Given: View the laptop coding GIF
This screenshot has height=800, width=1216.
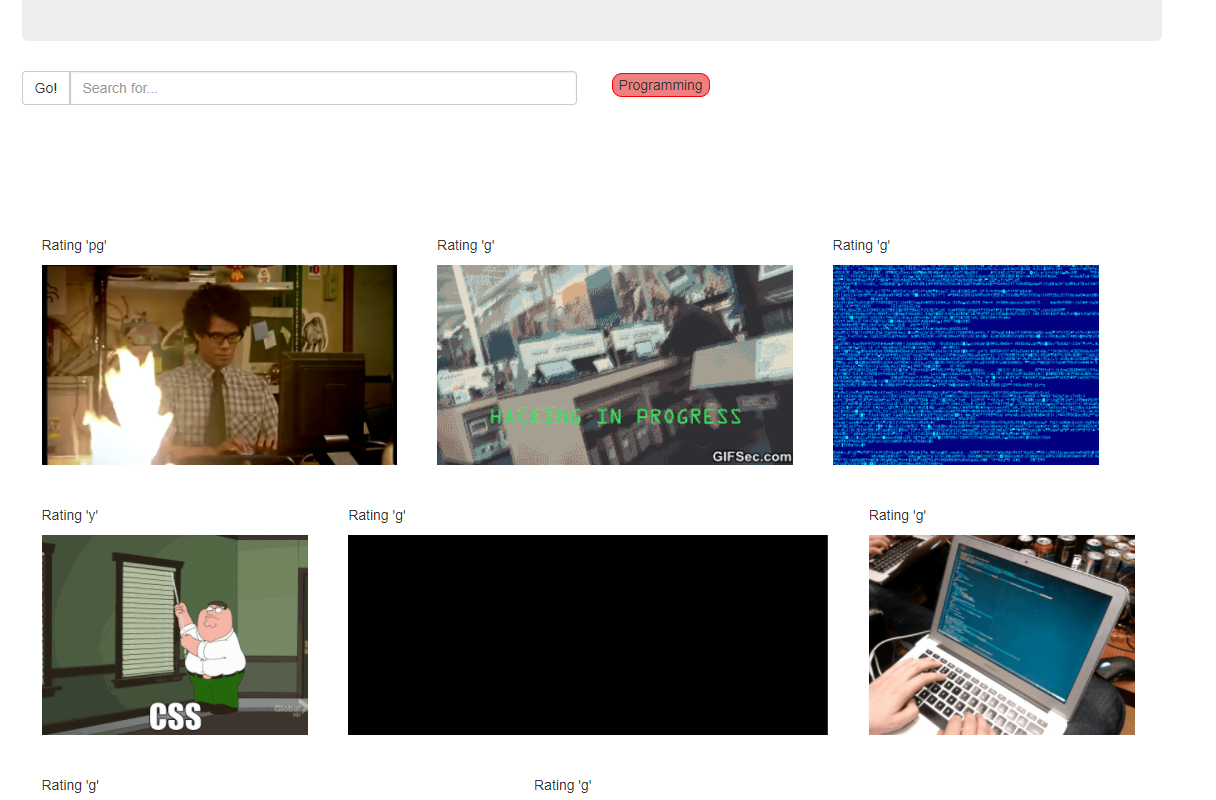Looking at the screenshot, I should [1001, 634].
